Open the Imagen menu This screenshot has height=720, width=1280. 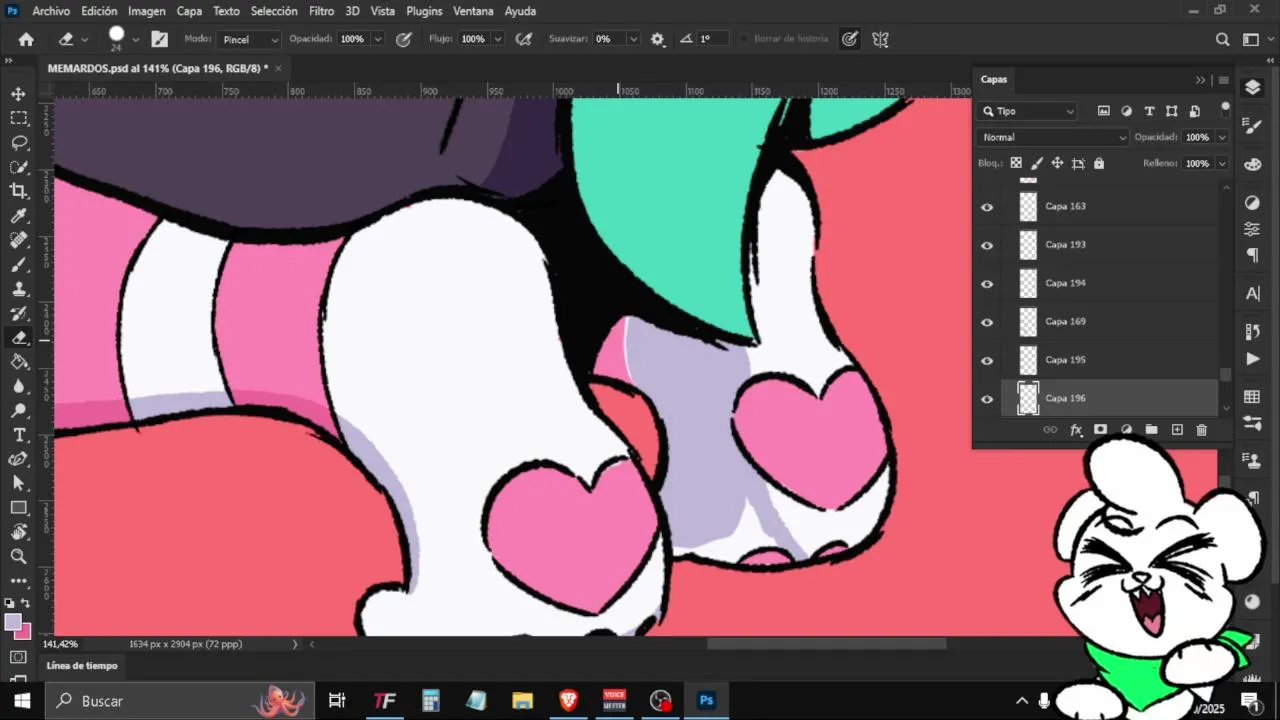coord(147,11)
